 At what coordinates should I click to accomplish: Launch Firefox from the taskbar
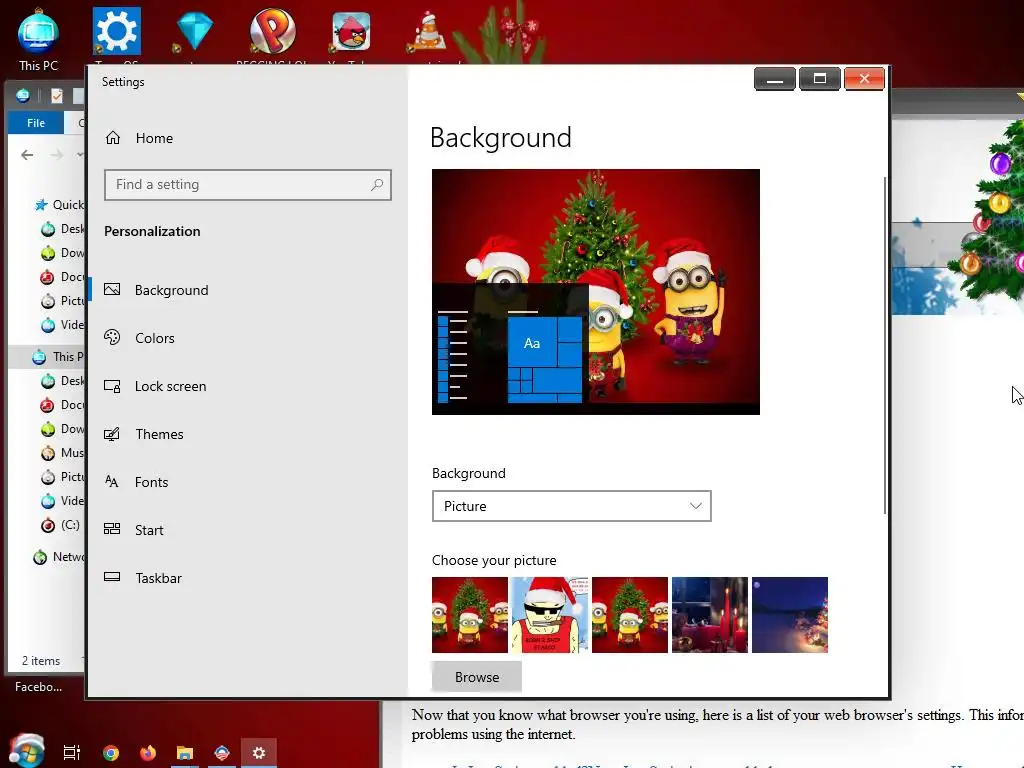[148, 753]
